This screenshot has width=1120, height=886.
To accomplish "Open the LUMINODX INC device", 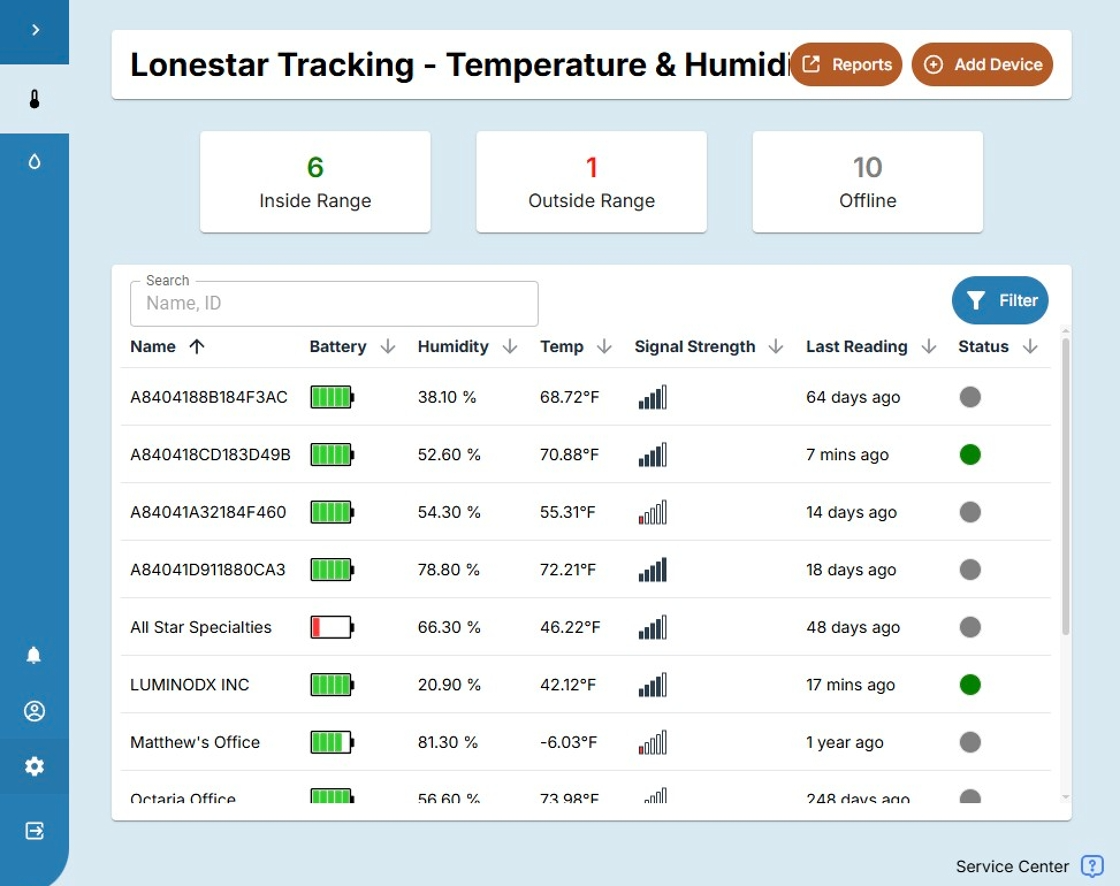I will tap(586, 685).
